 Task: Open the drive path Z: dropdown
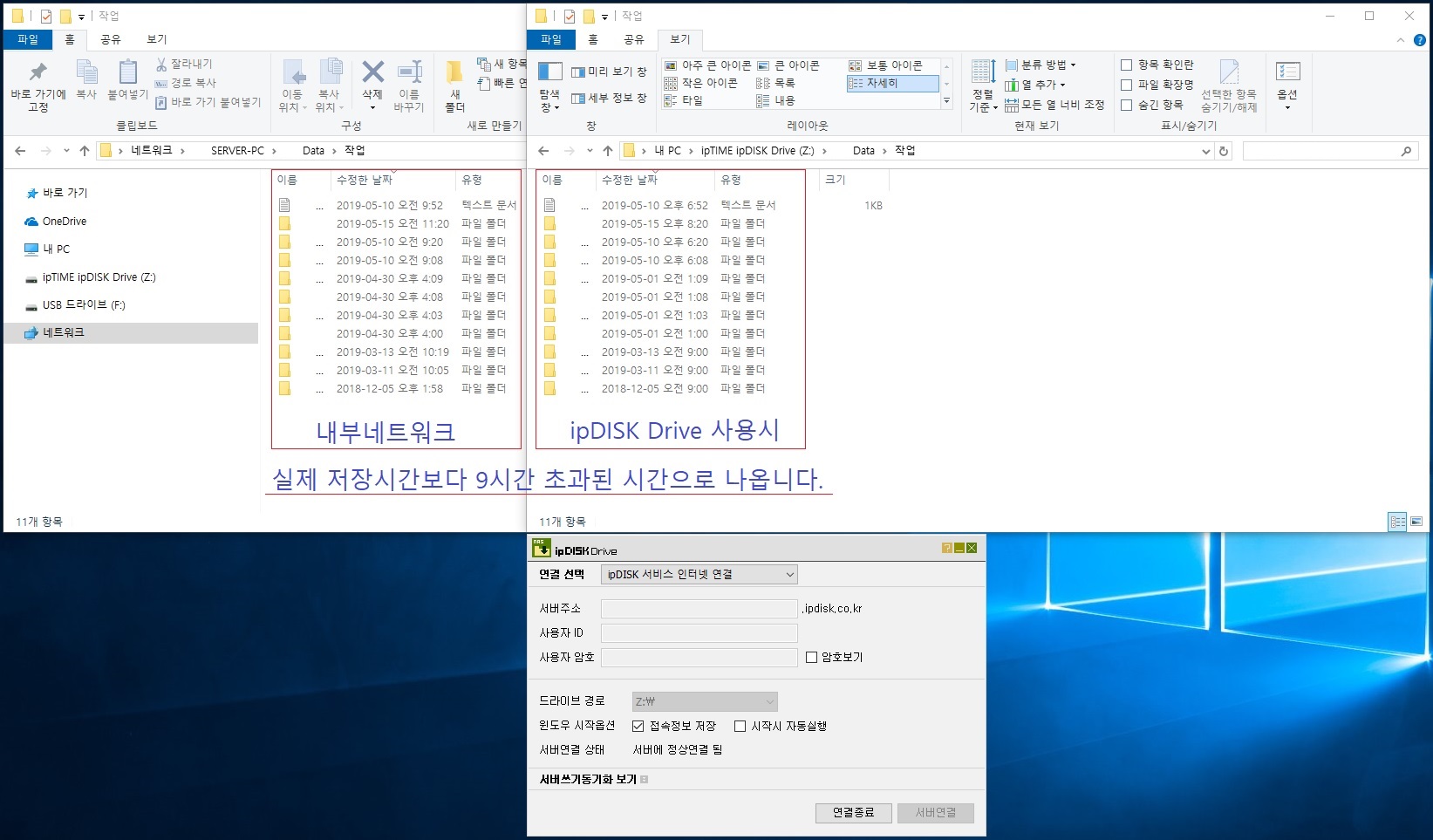(705, 701)
